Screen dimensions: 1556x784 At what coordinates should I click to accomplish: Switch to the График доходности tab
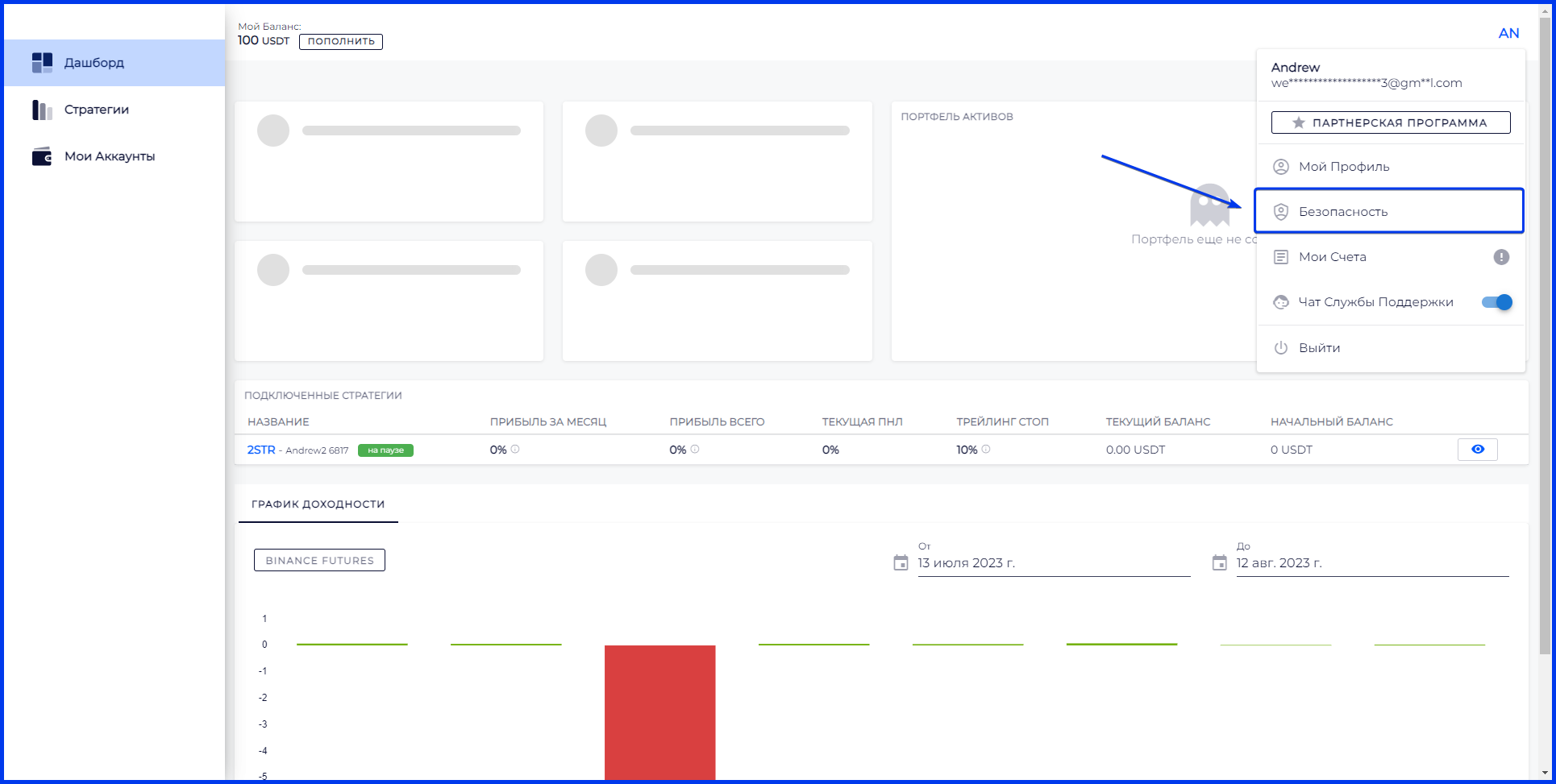pos(318,504)
